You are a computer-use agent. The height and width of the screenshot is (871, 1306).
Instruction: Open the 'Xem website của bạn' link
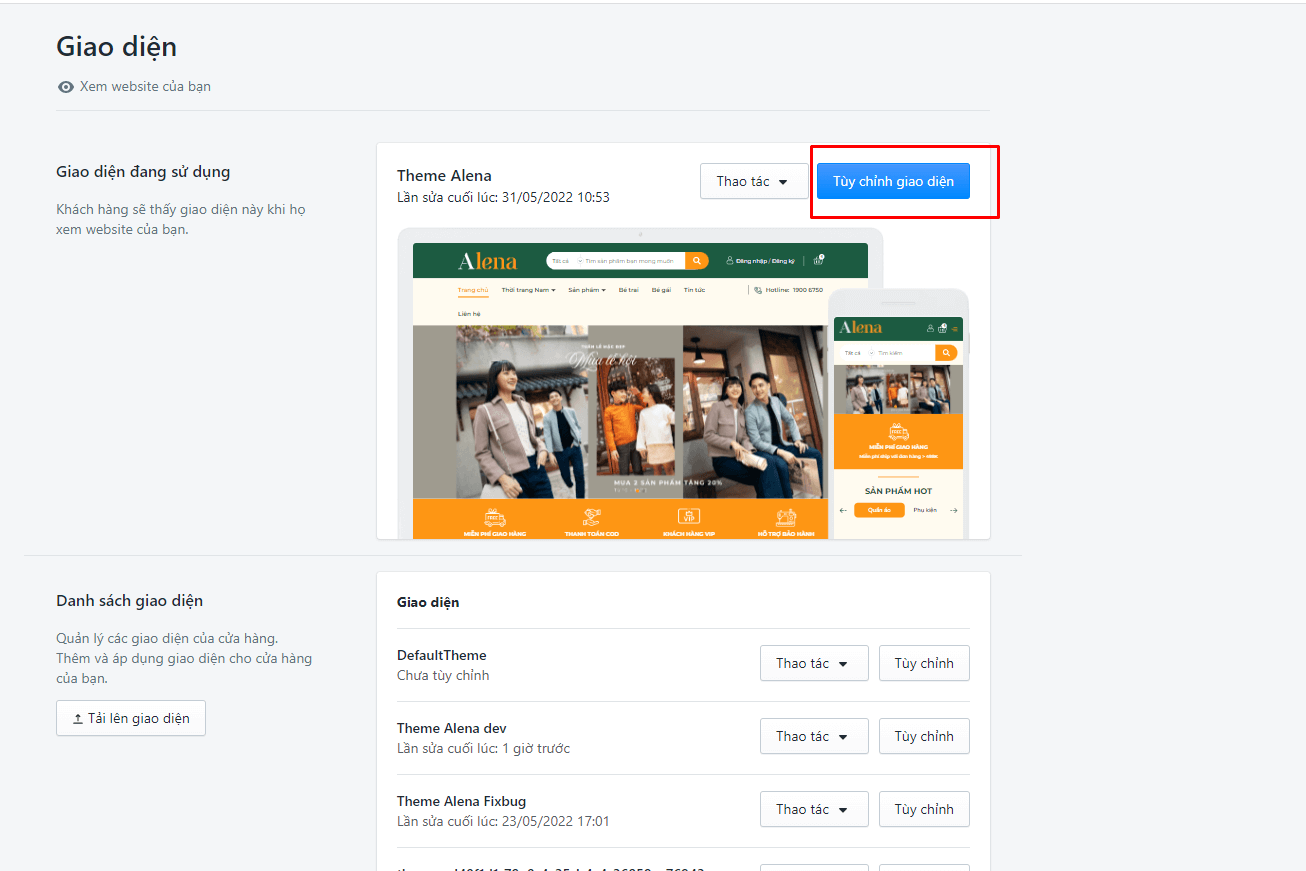(x=135, y=86)
